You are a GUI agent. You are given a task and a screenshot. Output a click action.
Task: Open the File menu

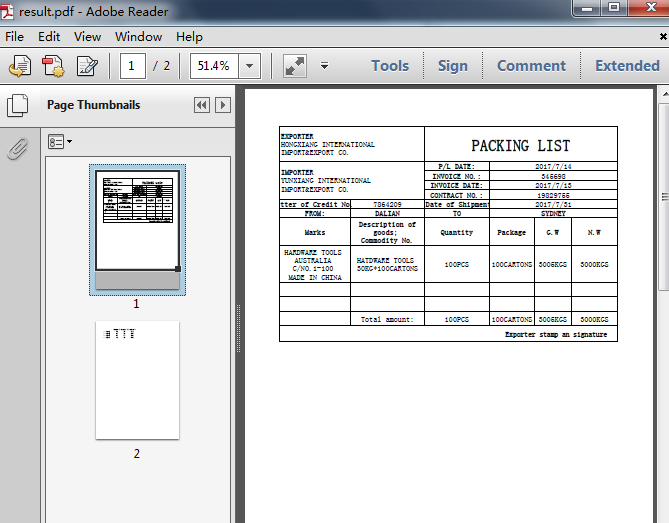(x=15, y=37)
